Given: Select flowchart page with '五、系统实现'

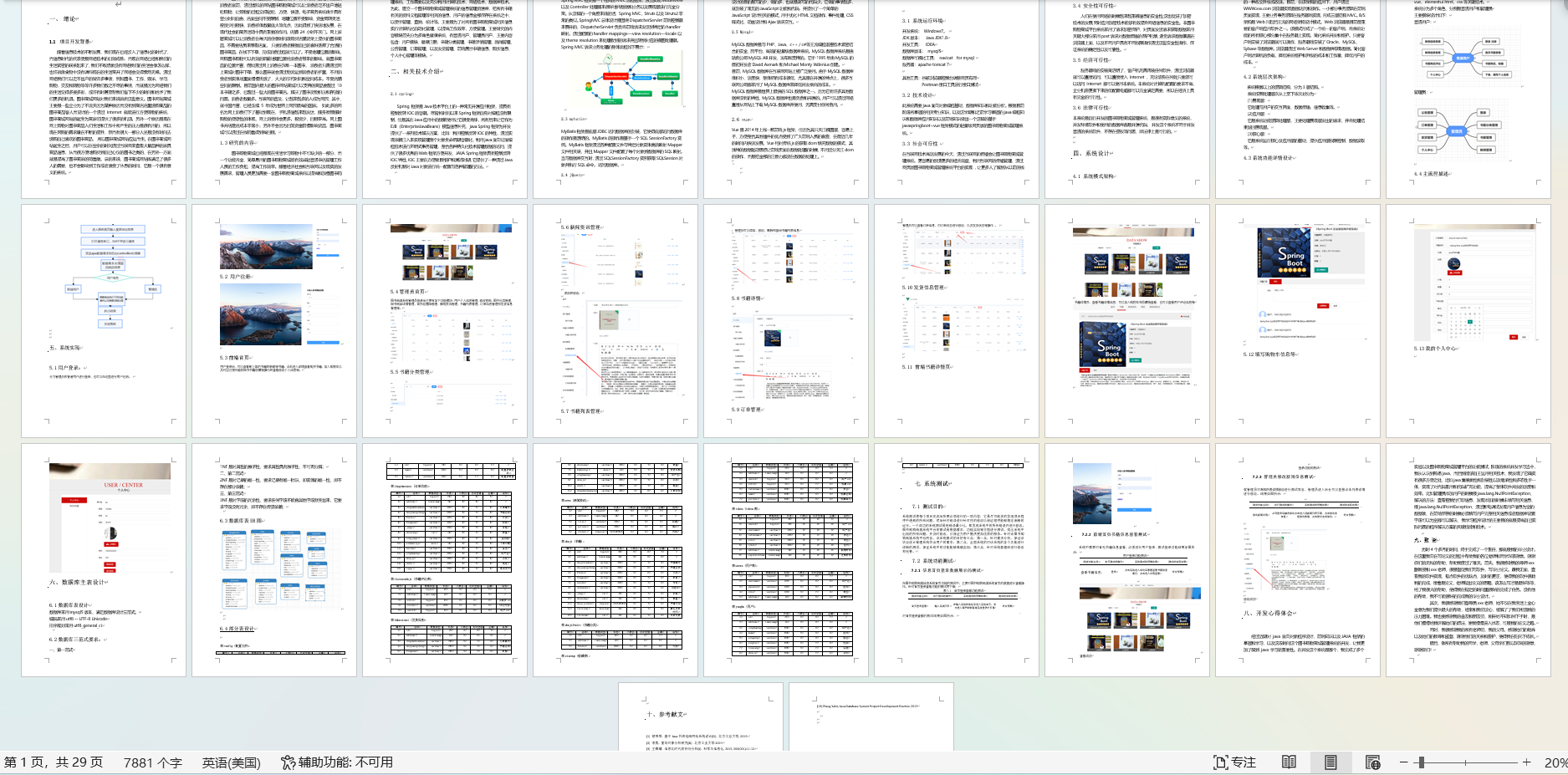Looking at the screenshot, I should coord(104,321).
